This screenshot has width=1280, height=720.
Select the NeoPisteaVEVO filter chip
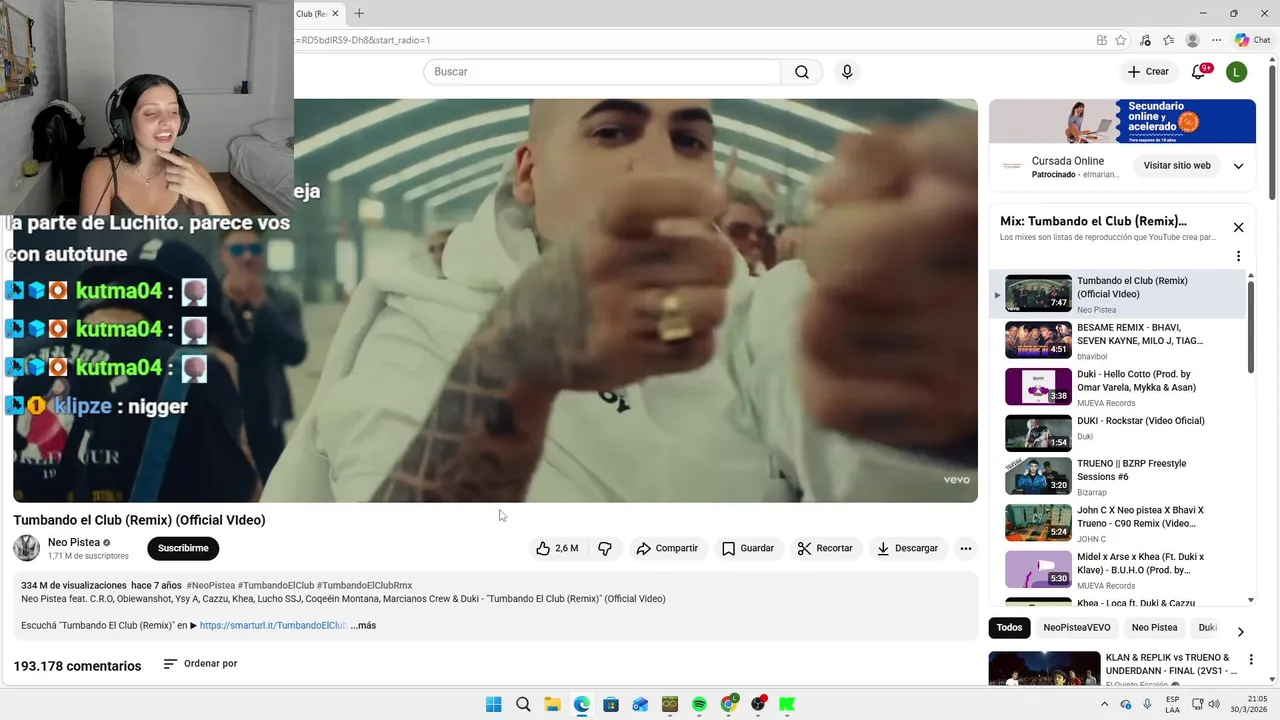pyautogui.click(x=1077, y=628)
